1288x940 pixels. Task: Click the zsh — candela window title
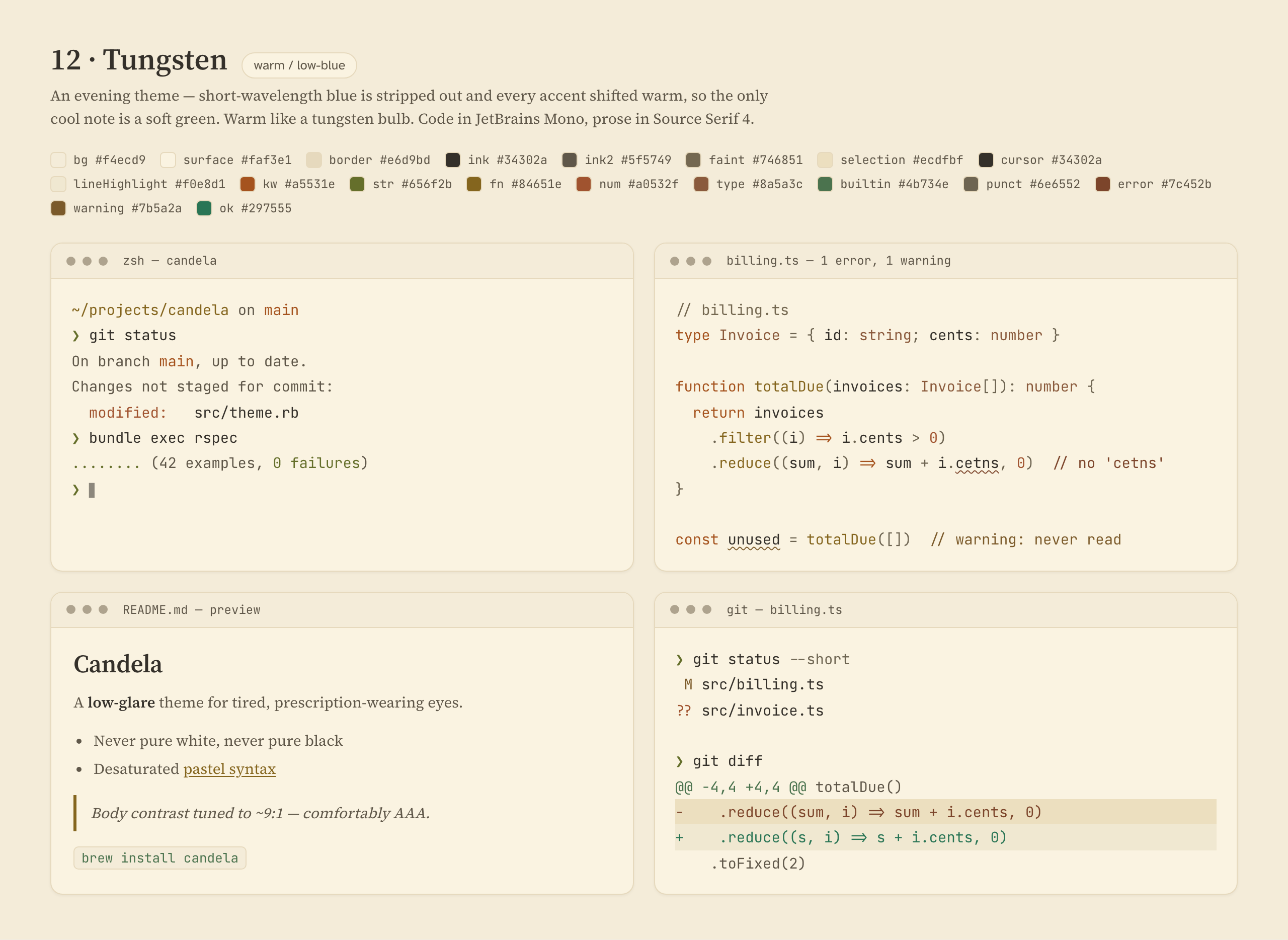pyautogui.click(x=170, y=261)
